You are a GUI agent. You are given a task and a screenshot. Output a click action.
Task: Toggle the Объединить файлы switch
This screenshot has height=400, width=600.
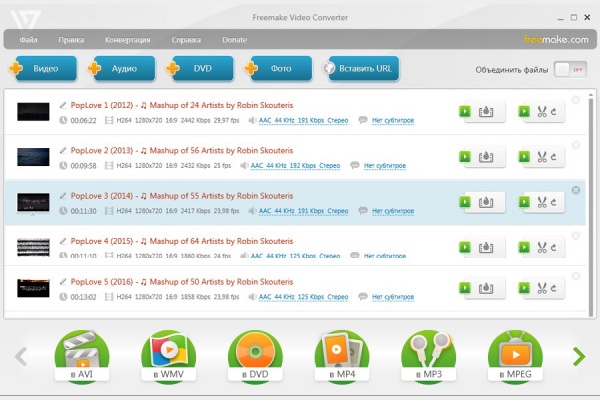[570, 70]
